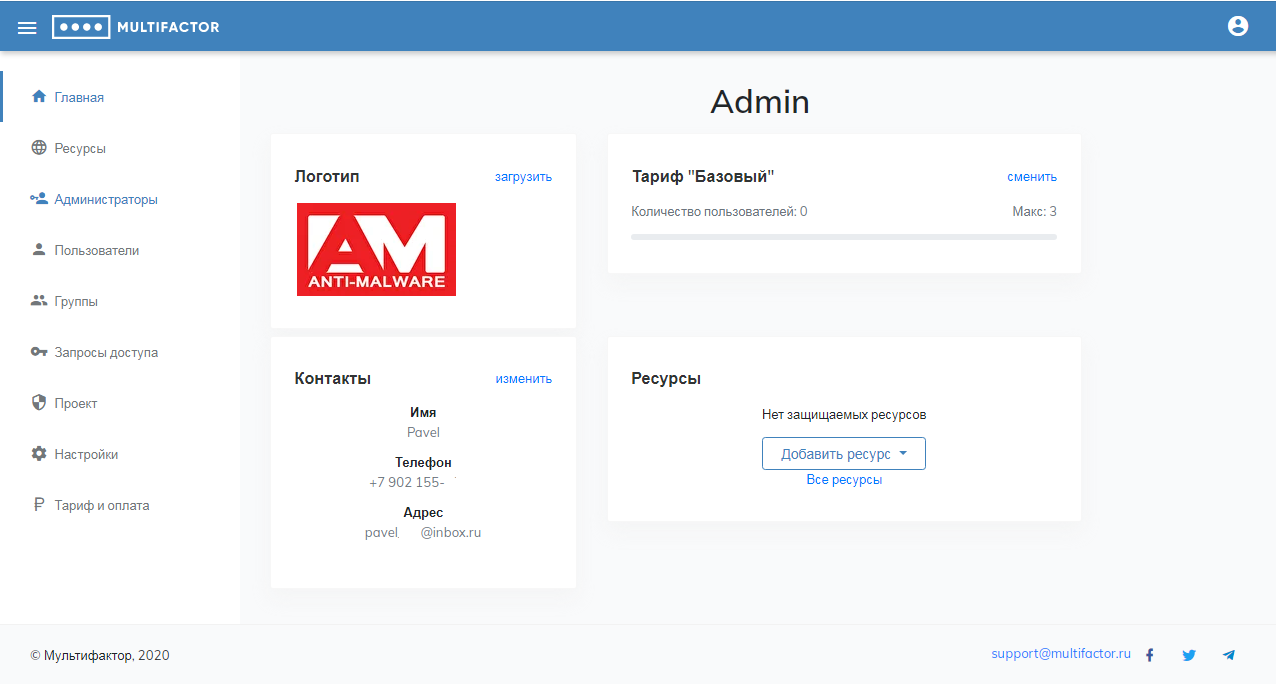Open the Twitter link in footer

click(x=1189, y=655)
